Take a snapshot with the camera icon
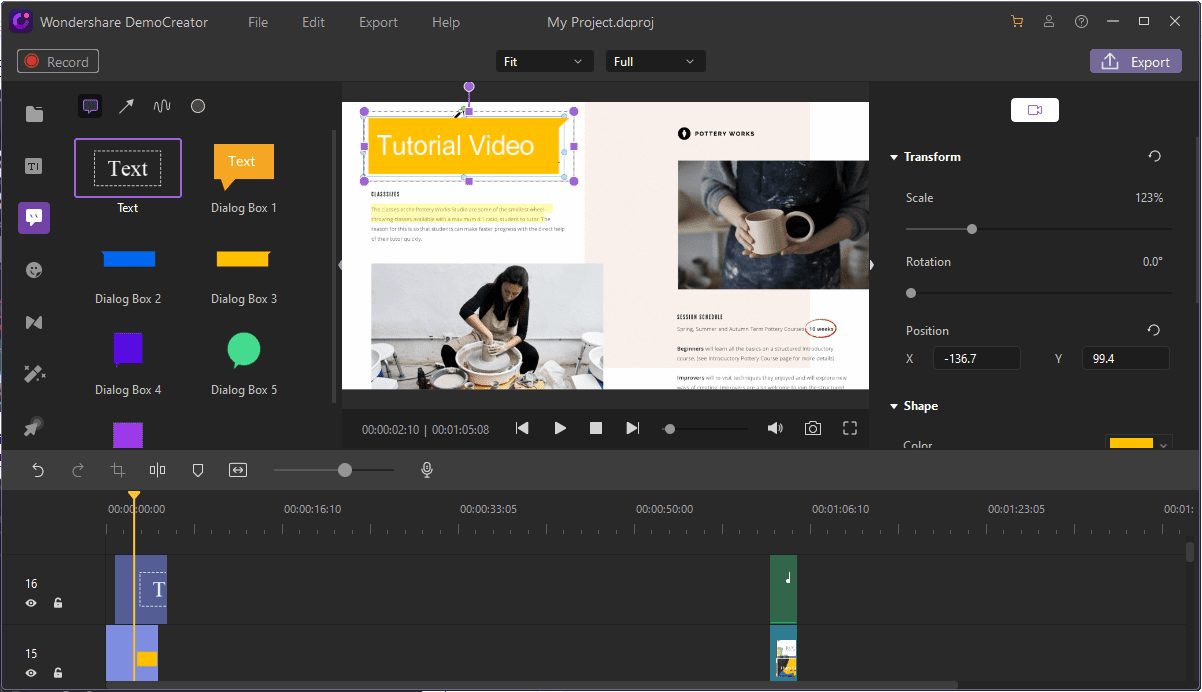The width and height of the screenshot is (1202, 692). click(813, 428)
